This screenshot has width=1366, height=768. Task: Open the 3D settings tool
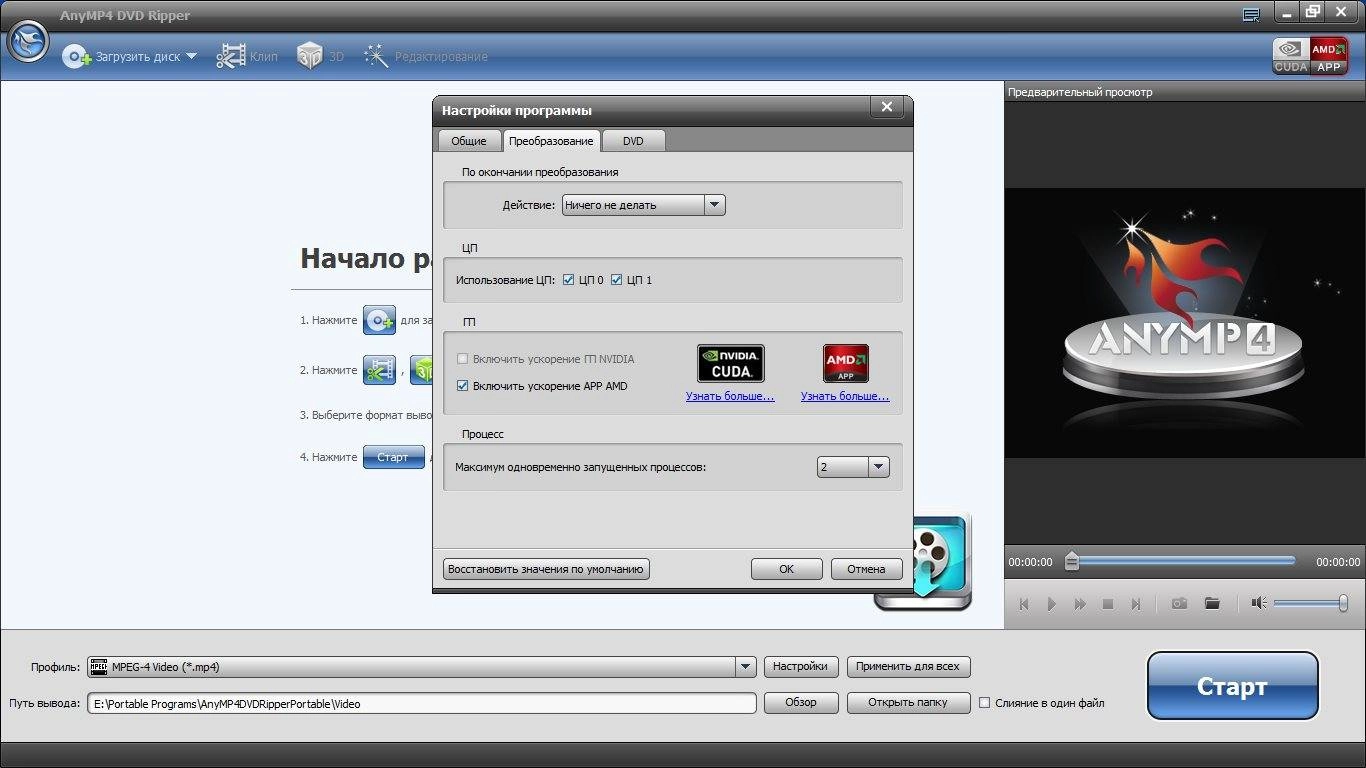320,57
